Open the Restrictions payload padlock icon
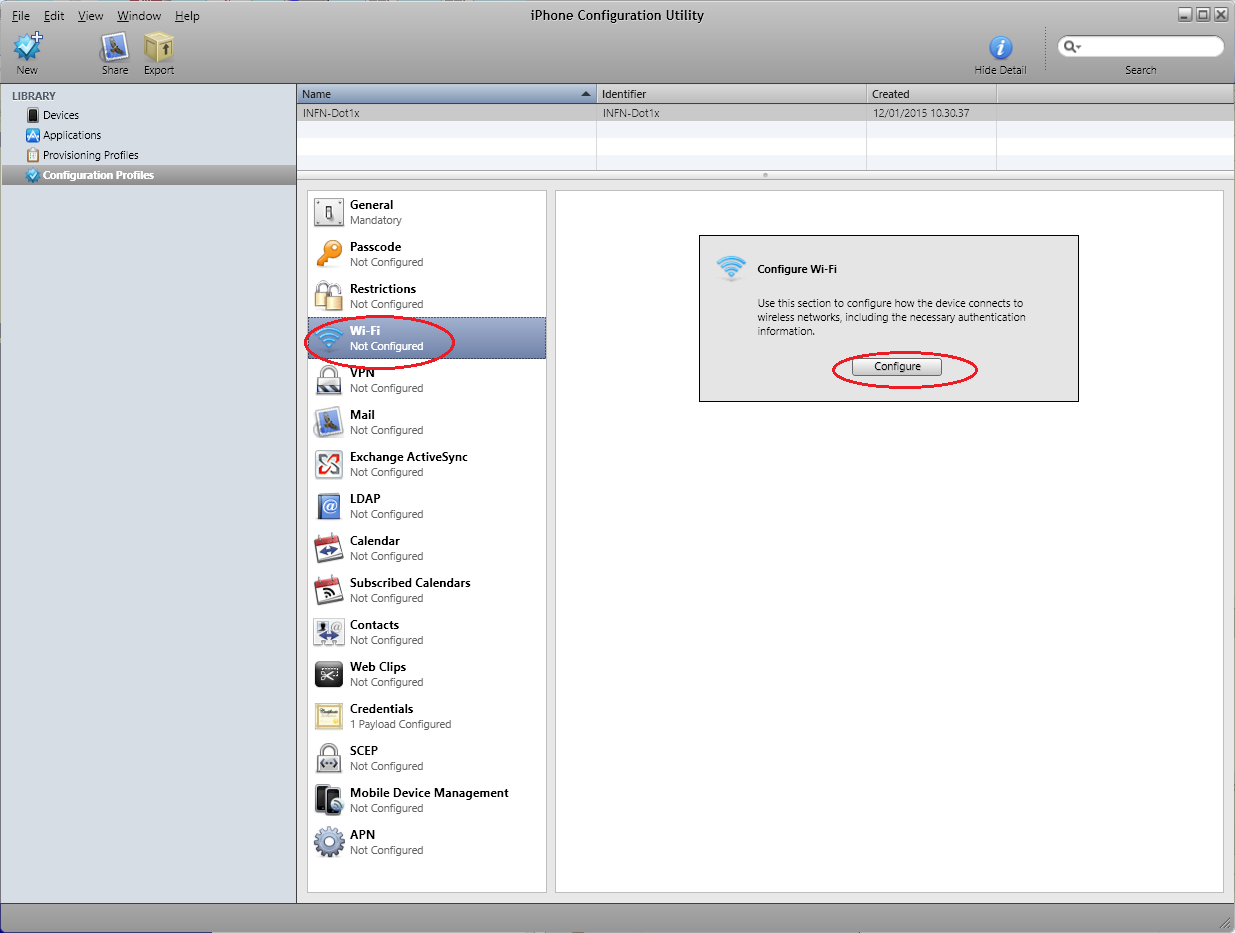This screenshot has width=1235, height=933. 329,296
